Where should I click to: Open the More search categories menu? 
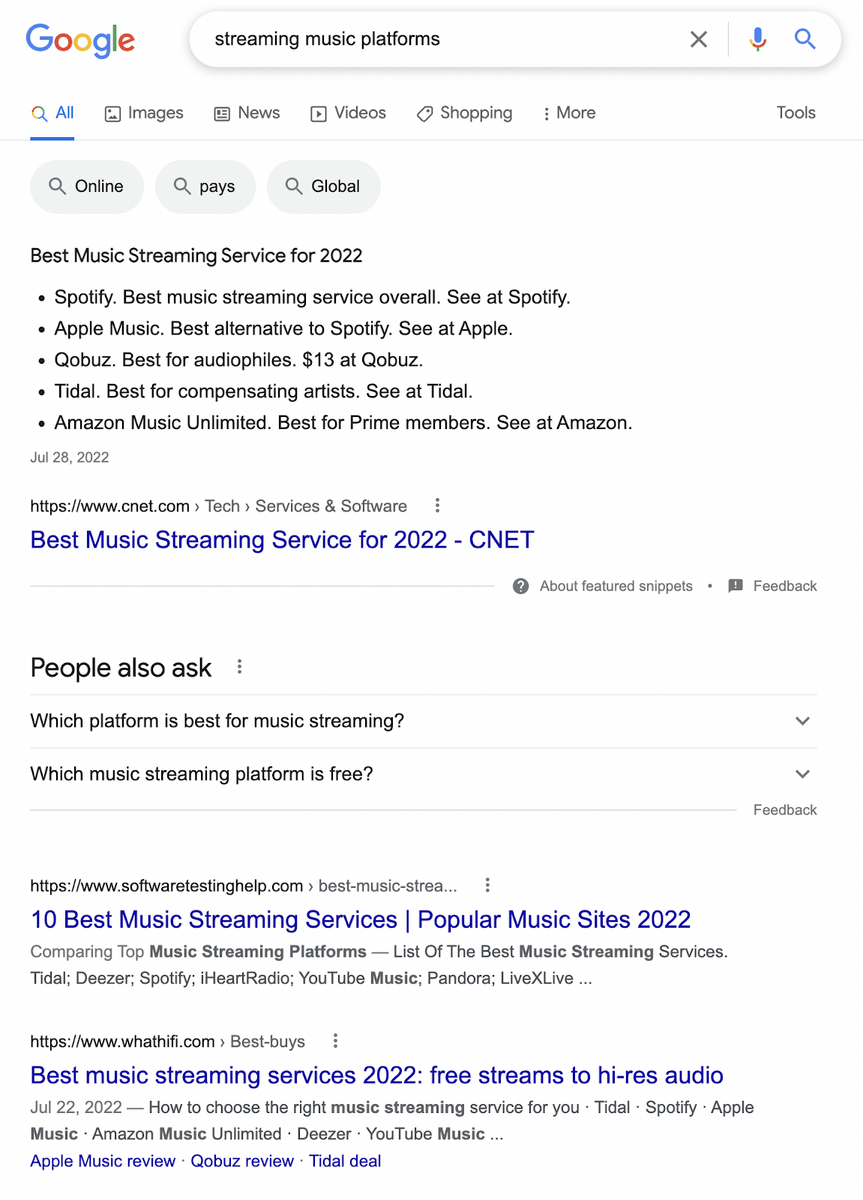568,113
